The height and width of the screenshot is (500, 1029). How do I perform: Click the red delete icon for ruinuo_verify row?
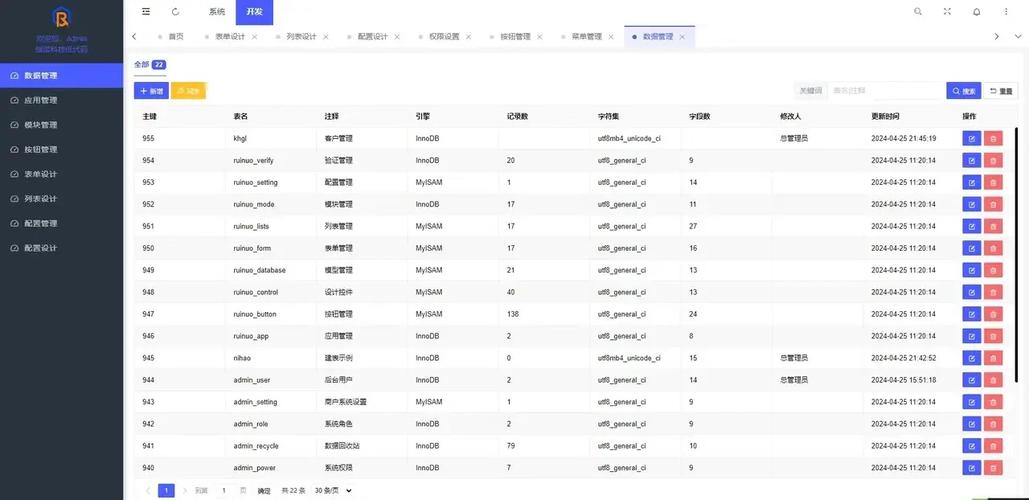point(993,160)
